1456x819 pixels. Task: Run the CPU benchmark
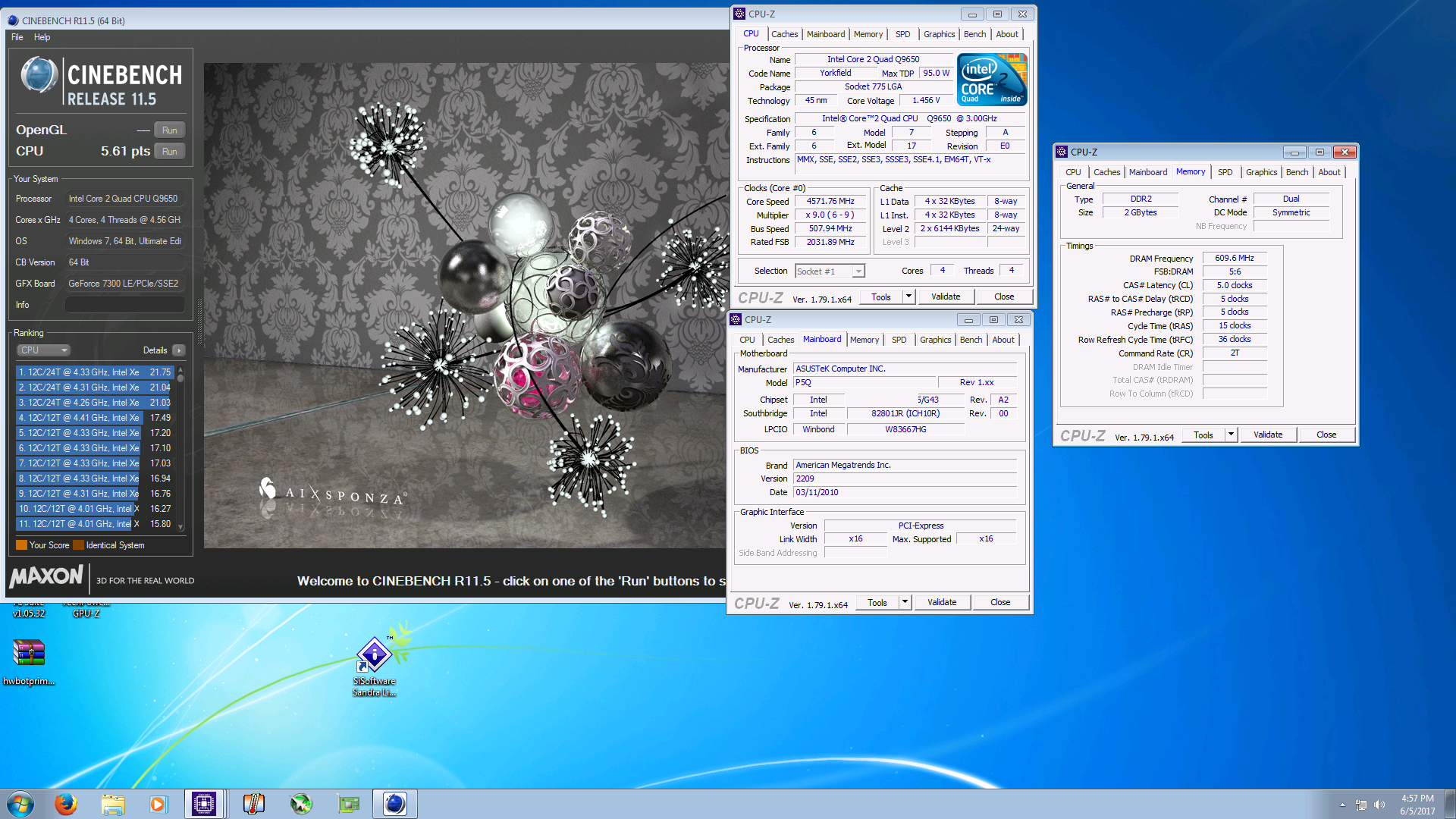pos(170,152)
